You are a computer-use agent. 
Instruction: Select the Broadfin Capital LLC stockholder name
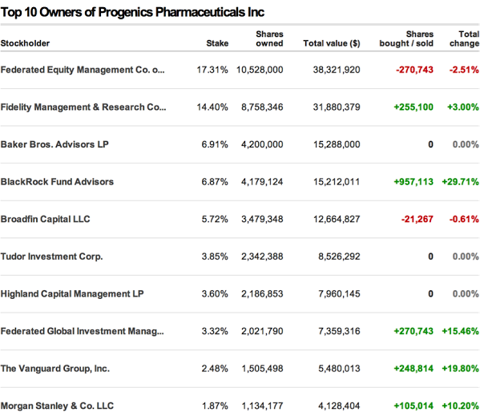(45, 219)
